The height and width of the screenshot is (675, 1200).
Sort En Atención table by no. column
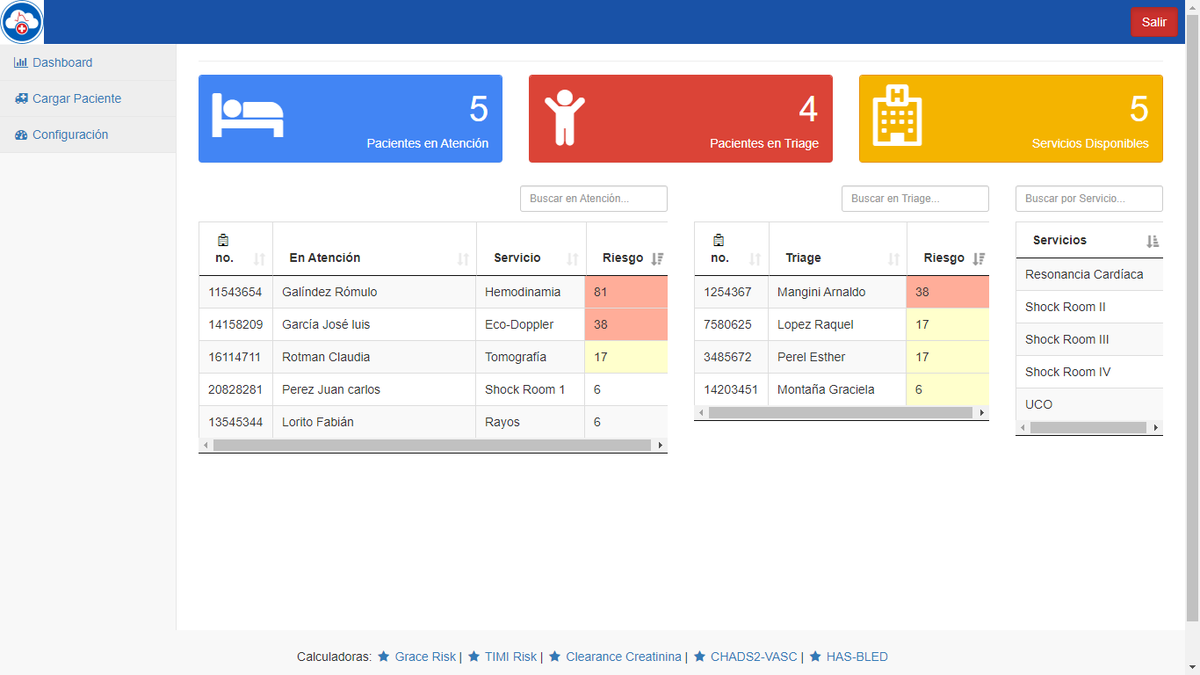pyautogui.click(x=236, y=249)
